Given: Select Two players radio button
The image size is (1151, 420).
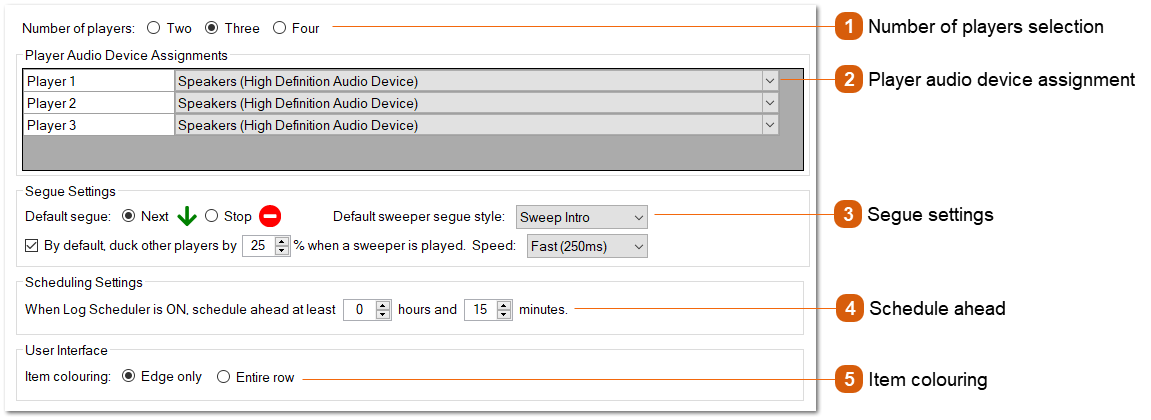Looking at the screenshot, I should 153,28.
